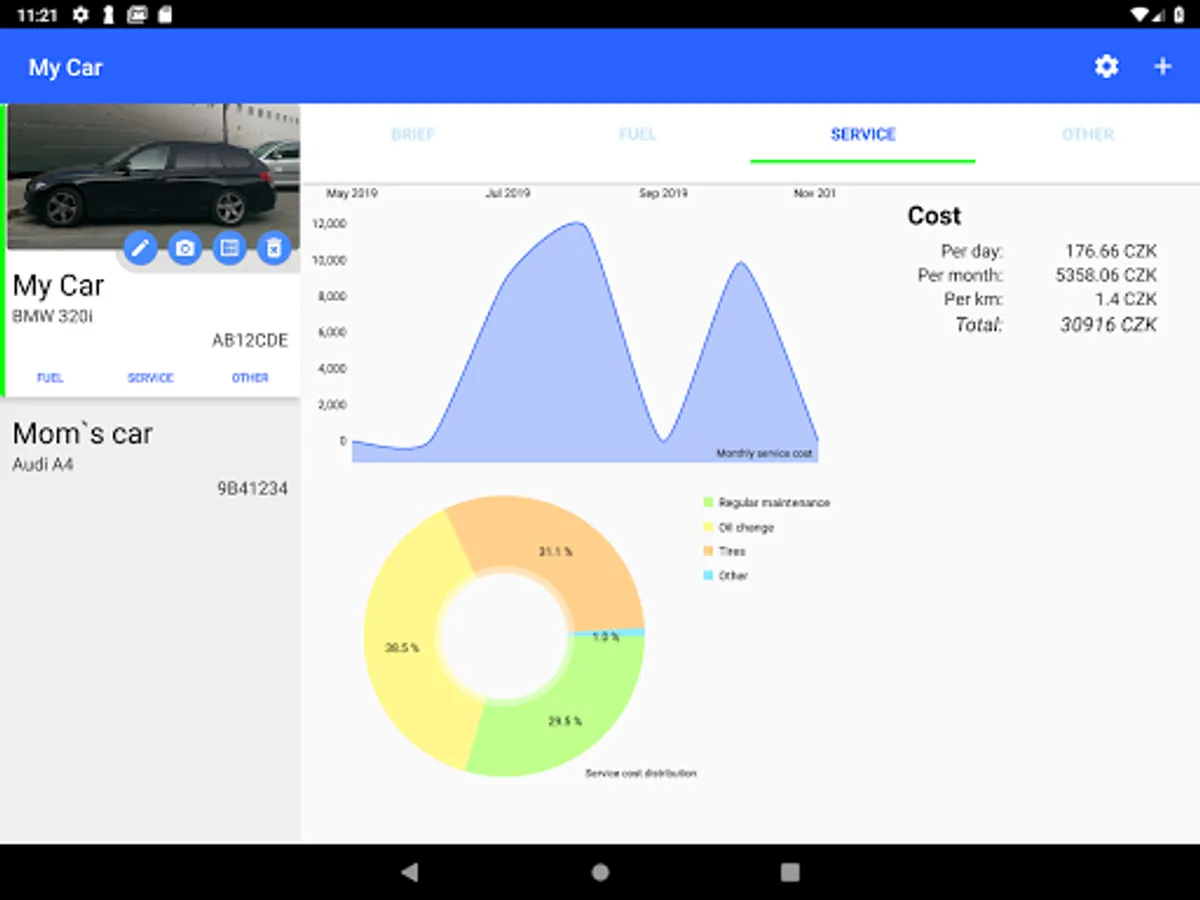Tap the 5358.06 CZK per month value
The width and height of the screenshot is (1200, 900).
(x=1106, y=275)
